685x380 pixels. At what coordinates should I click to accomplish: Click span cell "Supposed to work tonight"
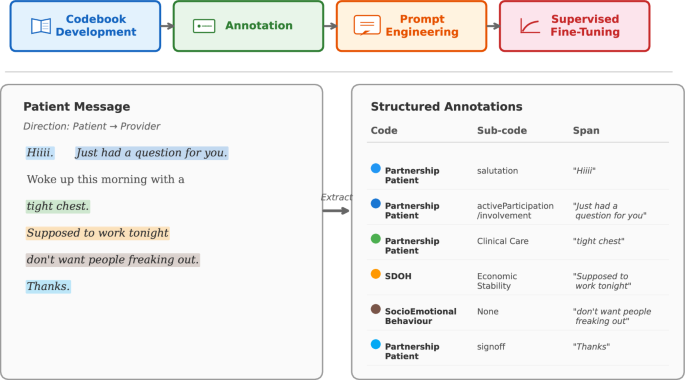[602, 281]
